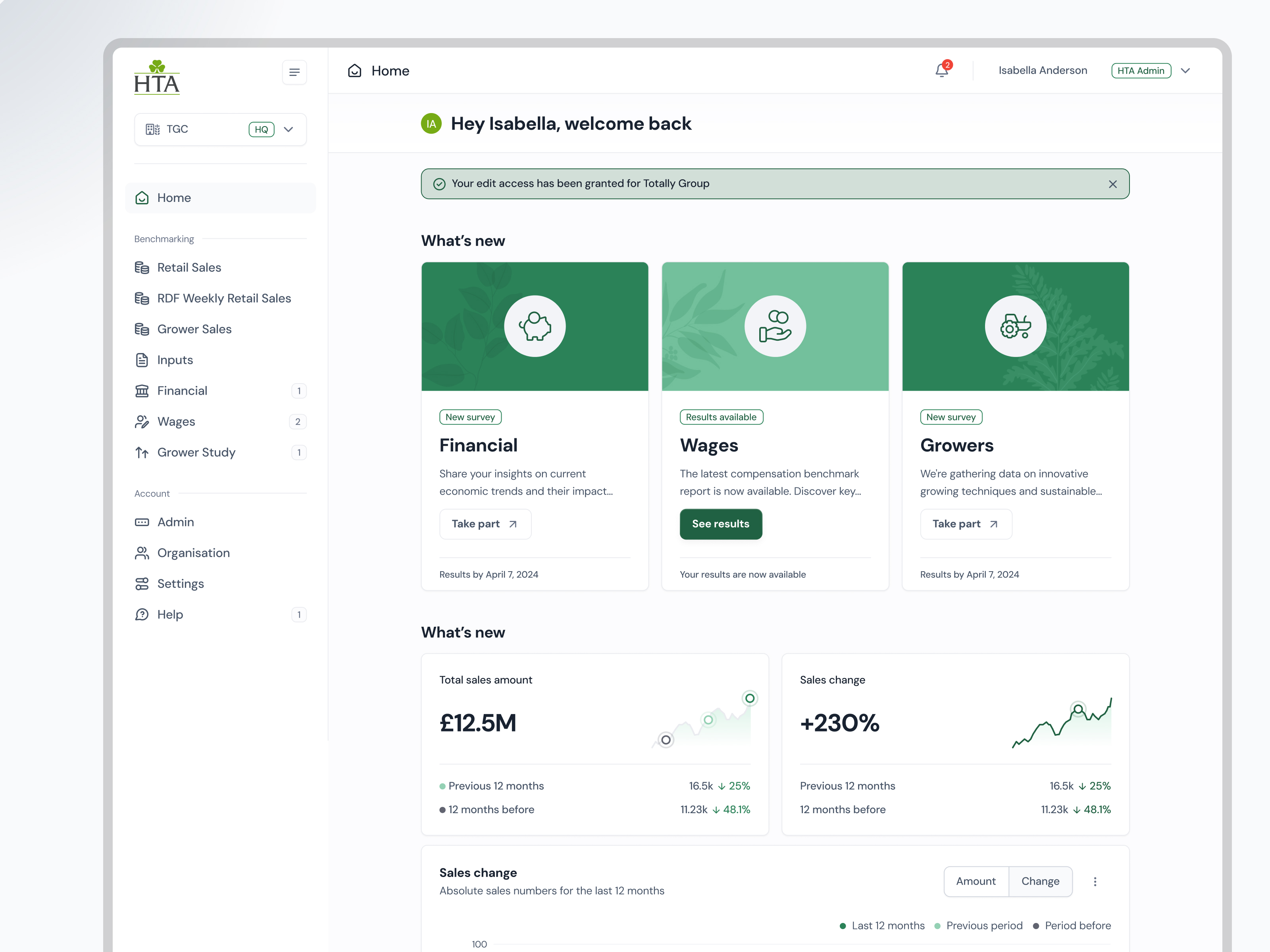Go to Grower Study in the sidebar
This screenshot has width=1270, height=952.
tap(196, 452)
